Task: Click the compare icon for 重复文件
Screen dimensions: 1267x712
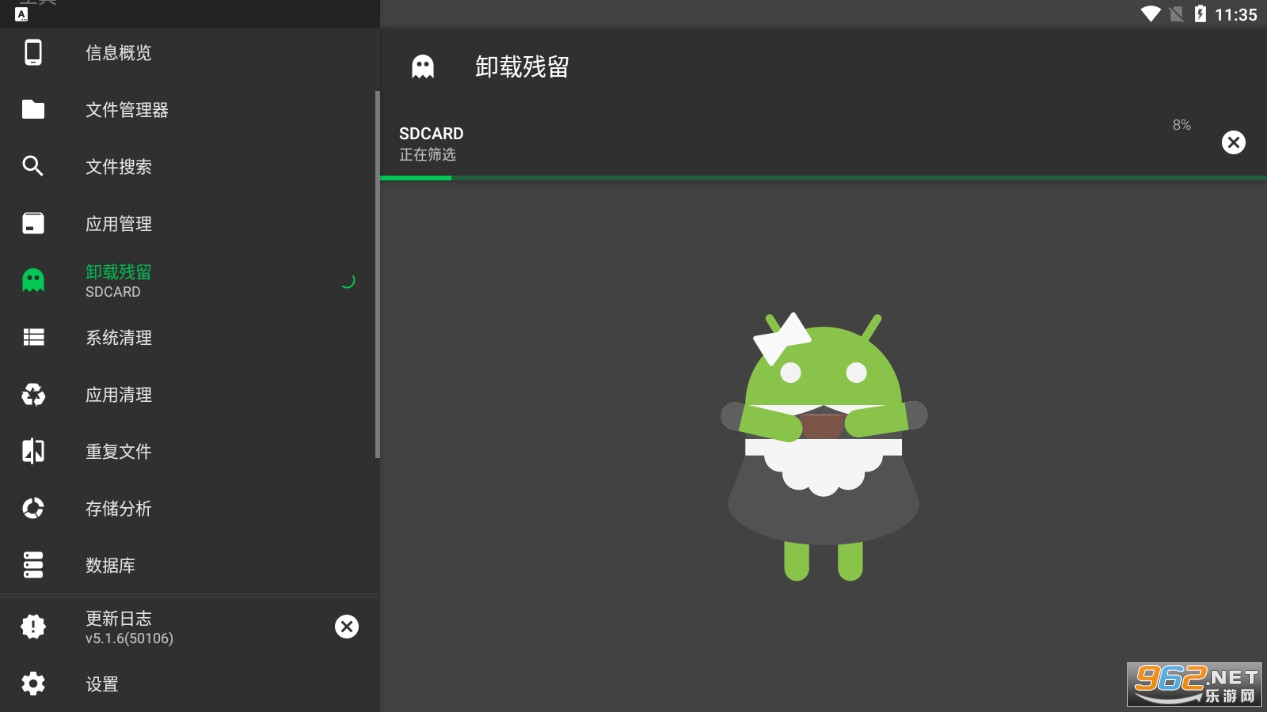Action: [x=33, y=451]
